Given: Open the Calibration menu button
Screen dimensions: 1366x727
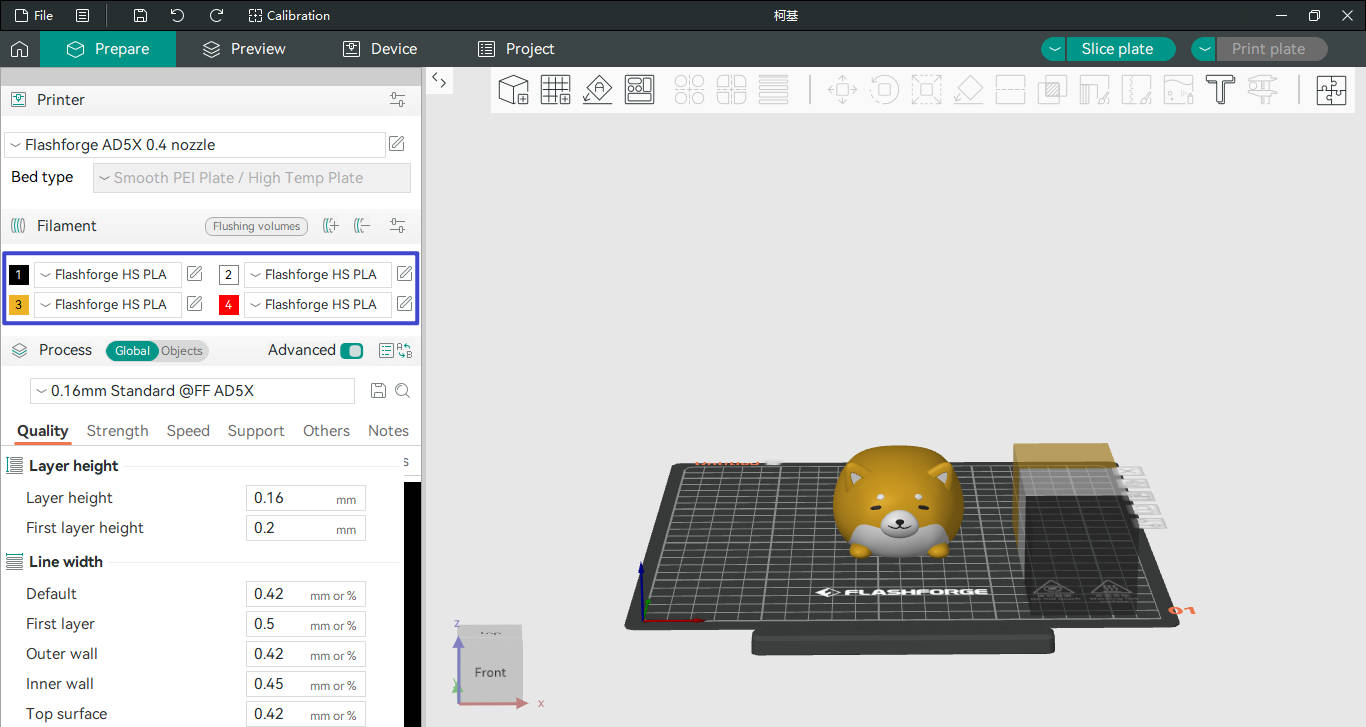Looking at the screenshot, I should coord(289,16).
